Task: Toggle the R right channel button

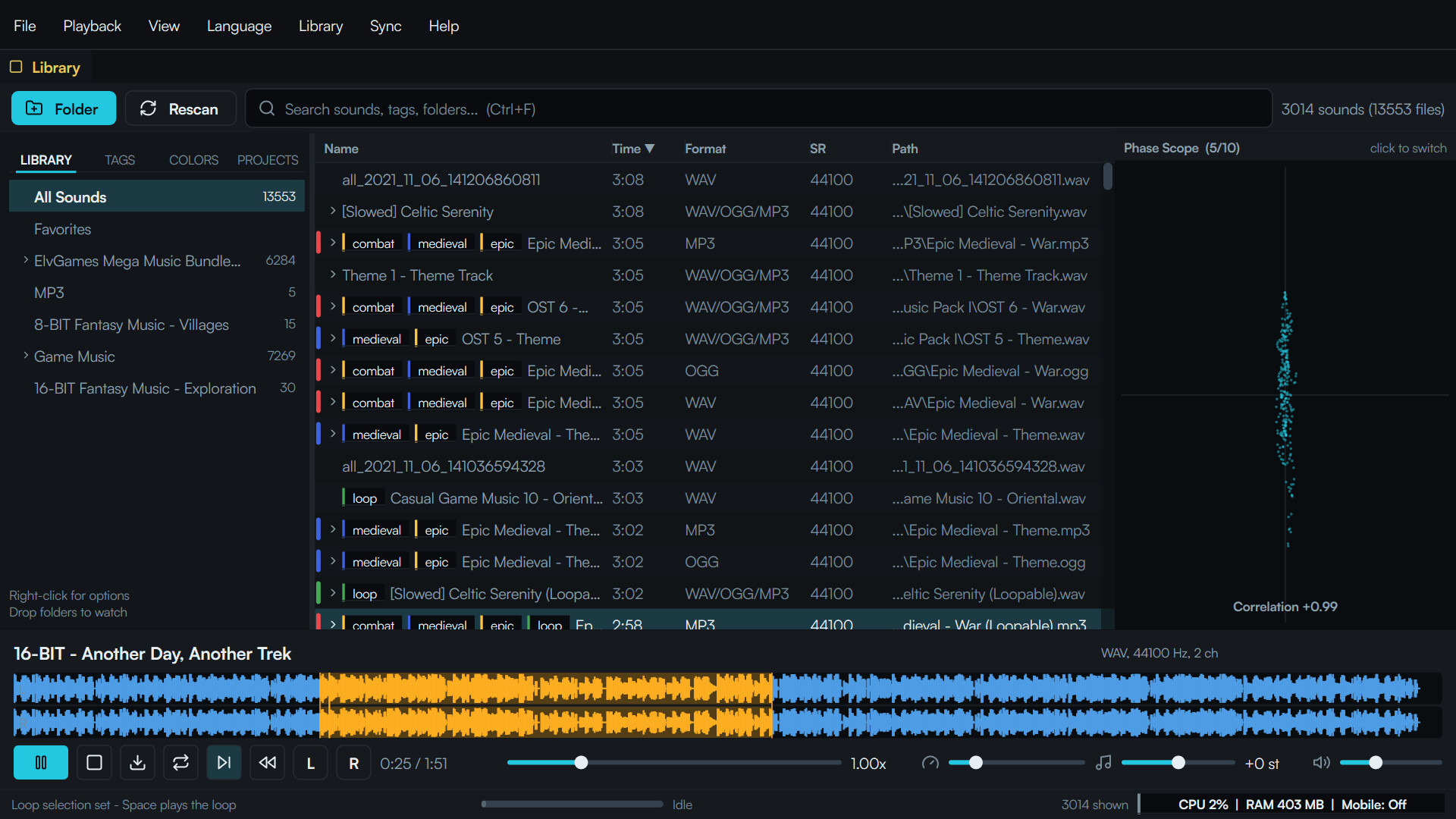Action: click(x=353, y=763)
